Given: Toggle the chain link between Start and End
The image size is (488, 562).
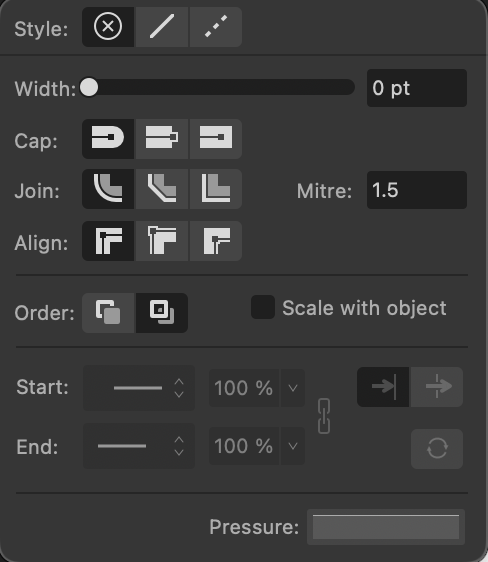Looking at the screenshot, I should (x=324, y=416).
